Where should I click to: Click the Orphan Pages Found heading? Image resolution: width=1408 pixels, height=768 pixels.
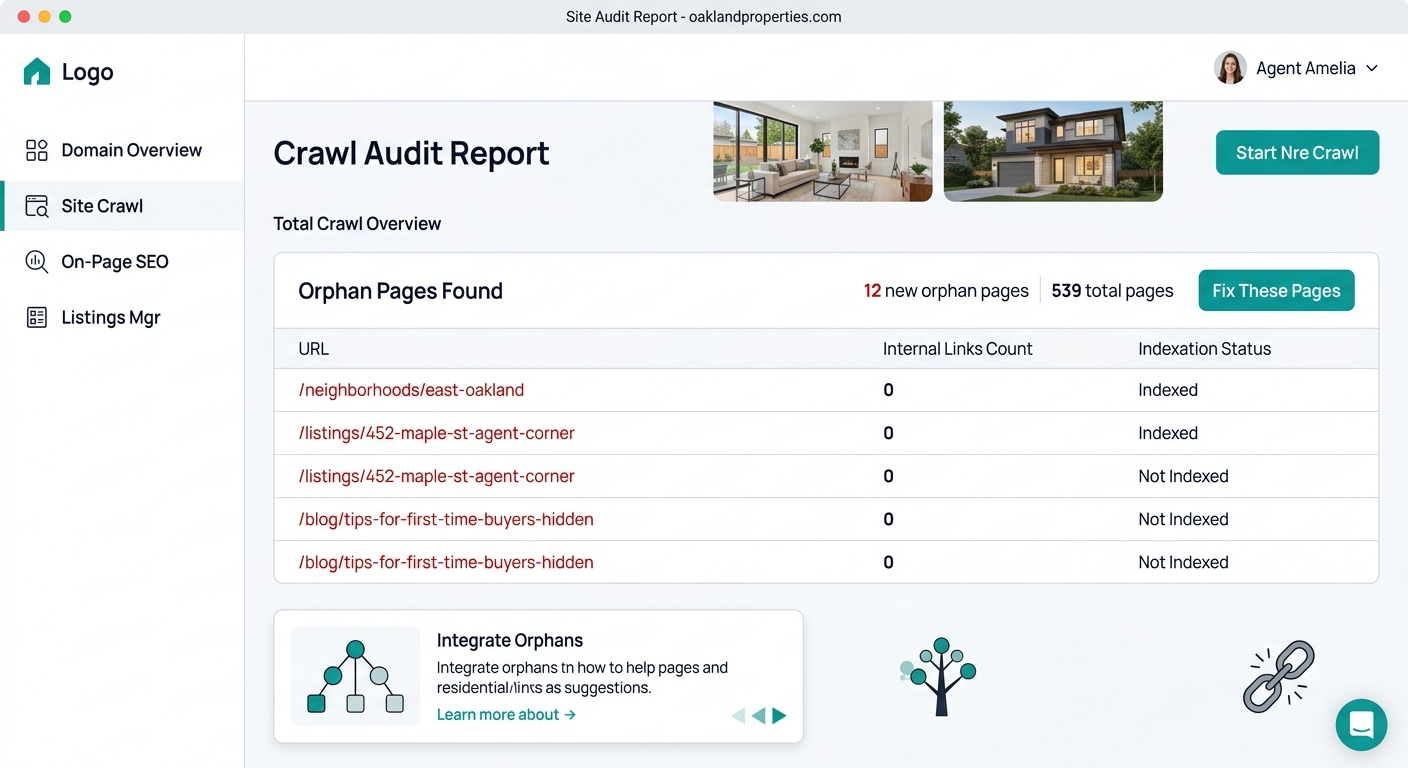pos(400,291)
